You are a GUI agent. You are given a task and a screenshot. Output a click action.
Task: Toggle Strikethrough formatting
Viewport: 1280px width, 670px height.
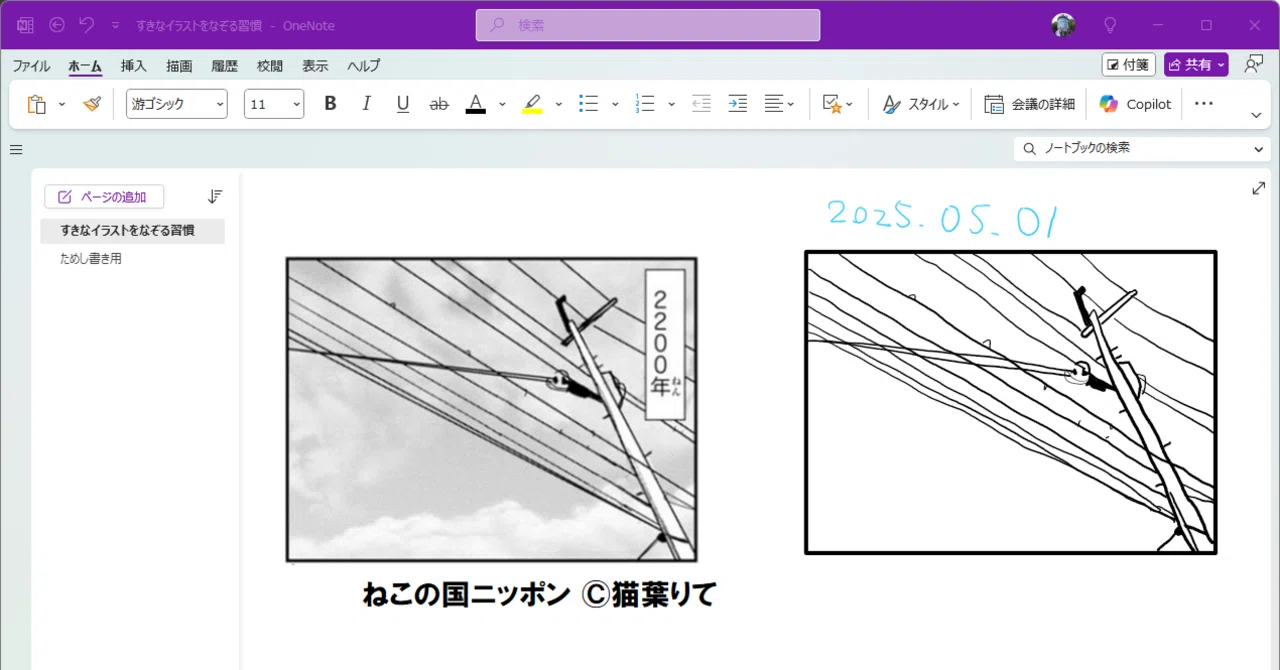click(439, 104)
